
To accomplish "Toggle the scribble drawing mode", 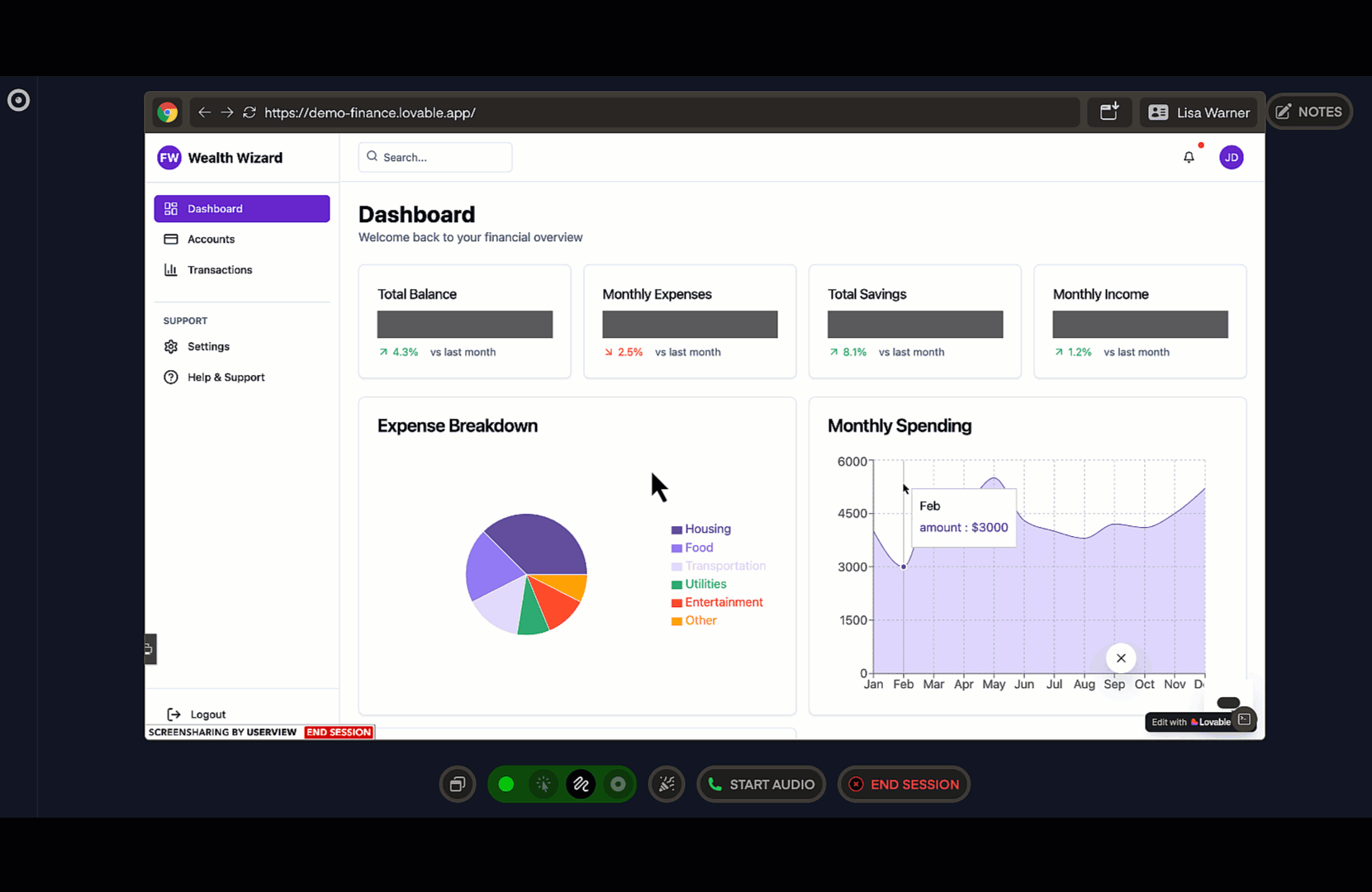I will click(x=581, y=785).
